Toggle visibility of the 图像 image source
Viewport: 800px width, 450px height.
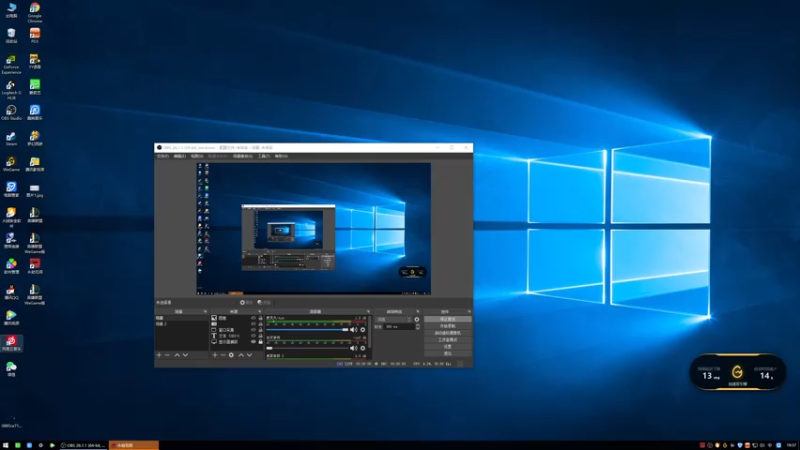tap(253, 318)
